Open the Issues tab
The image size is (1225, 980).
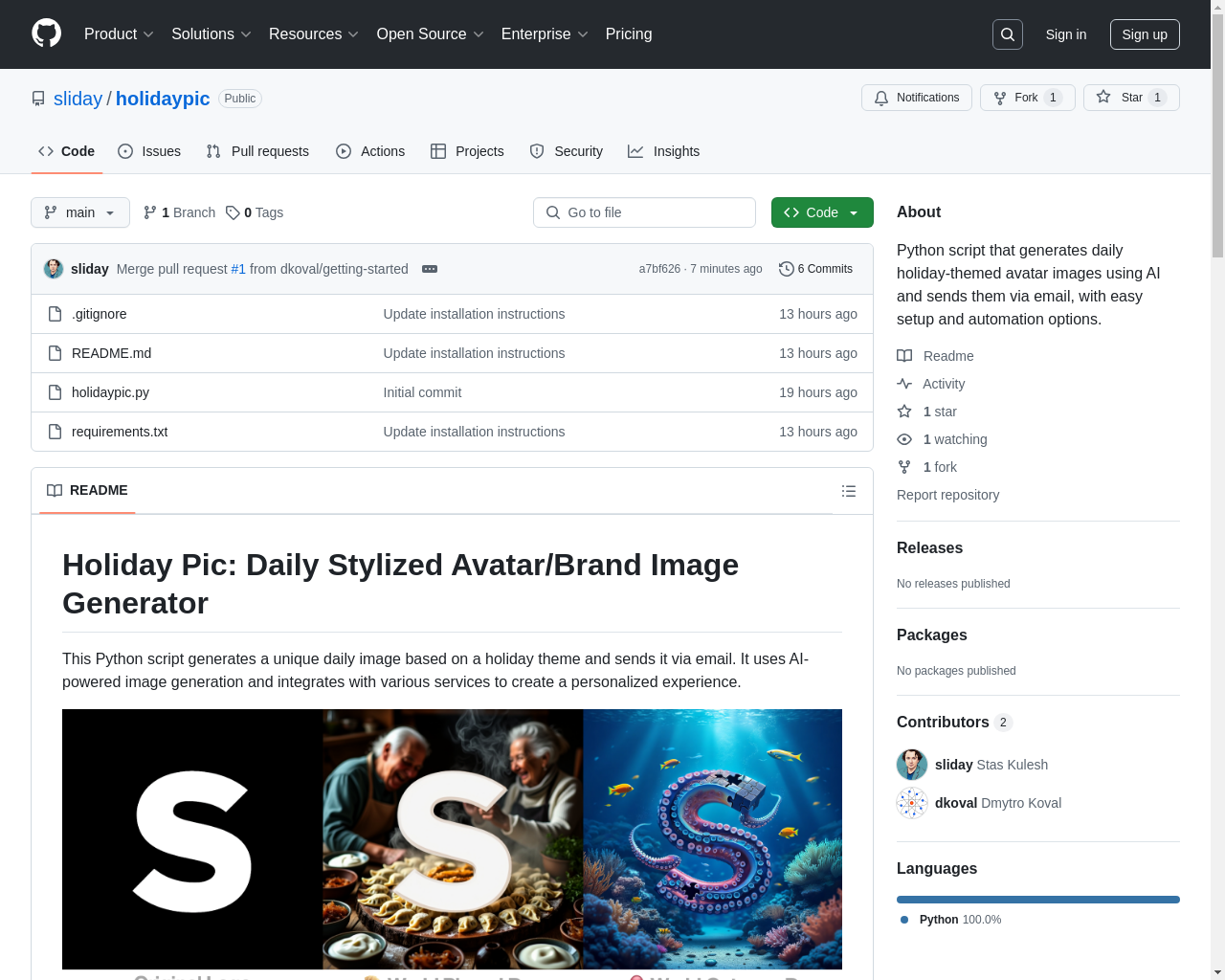(149, 151)
